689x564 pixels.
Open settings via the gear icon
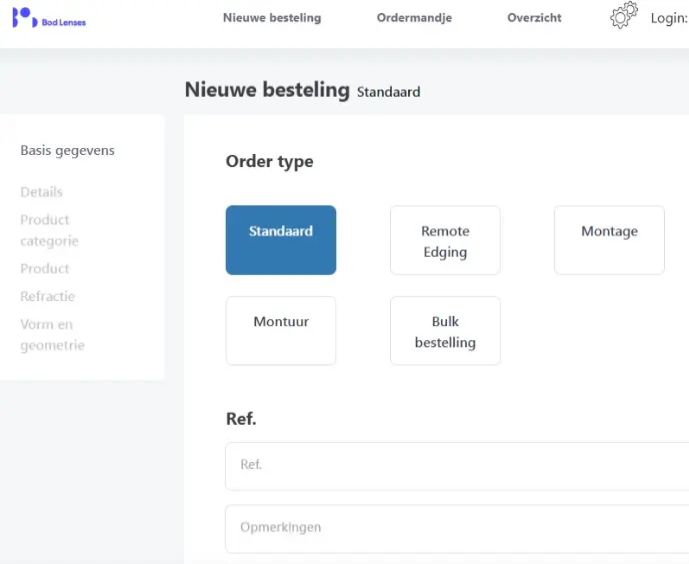pos(624,16)
